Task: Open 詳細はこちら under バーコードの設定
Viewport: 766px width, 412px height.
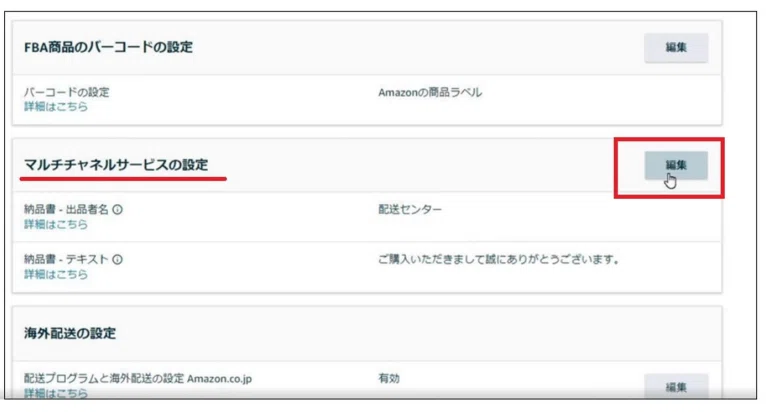Action: point(56,107)
